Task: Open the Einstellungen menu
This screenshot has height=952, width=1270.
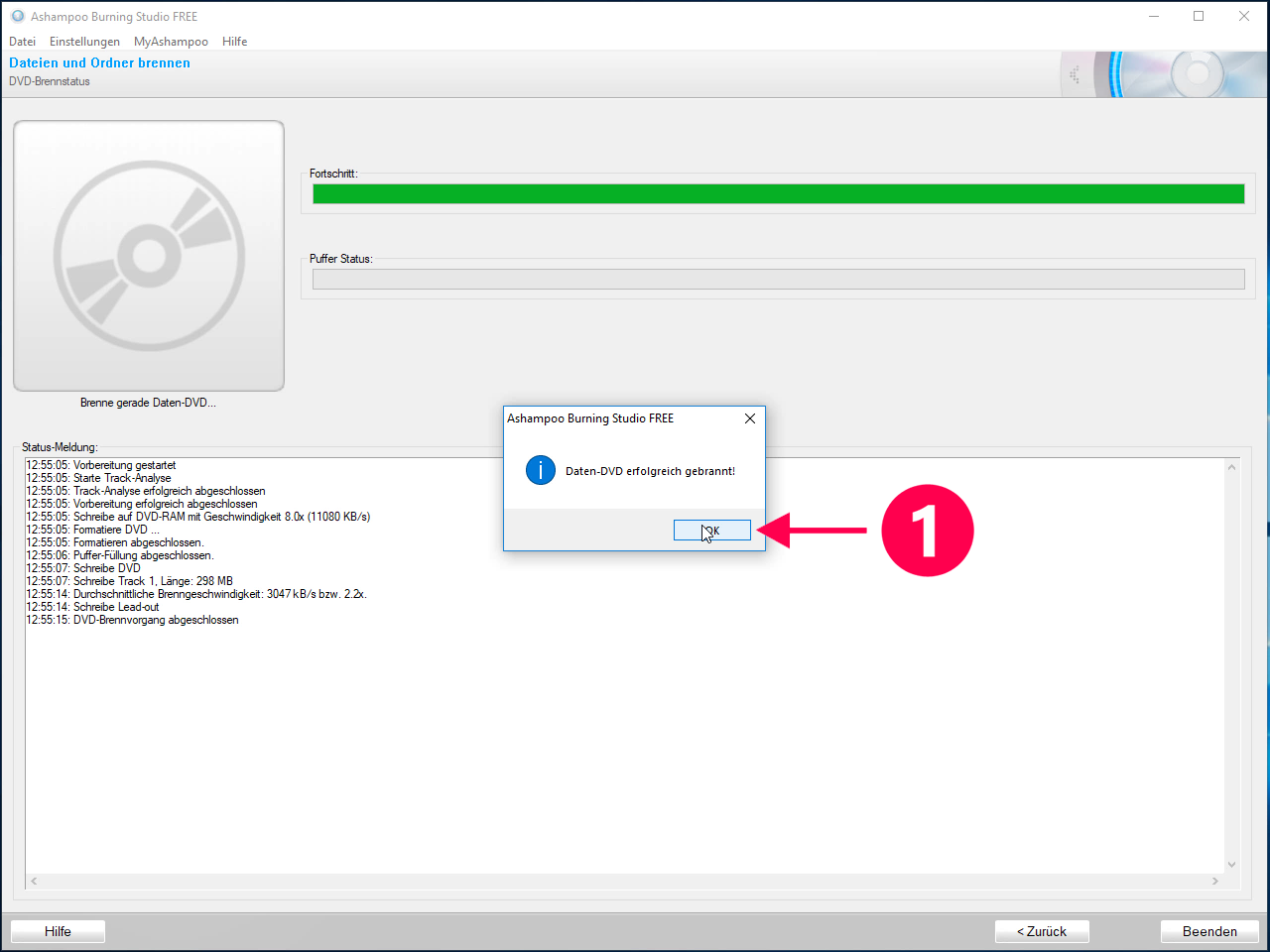Action: [84, 42]
